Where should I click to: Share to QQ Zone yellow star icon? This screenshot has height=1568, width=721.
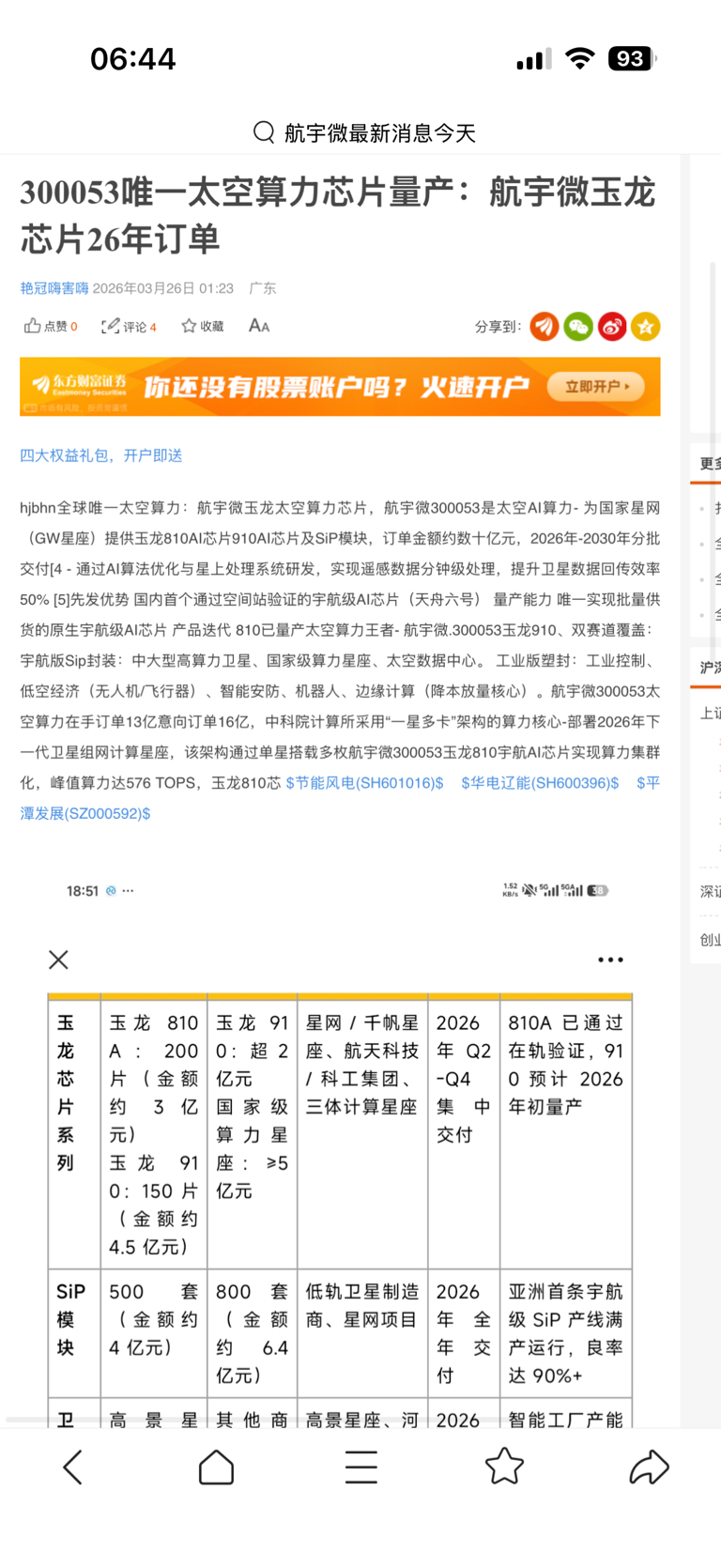click(x=646, y=327)
